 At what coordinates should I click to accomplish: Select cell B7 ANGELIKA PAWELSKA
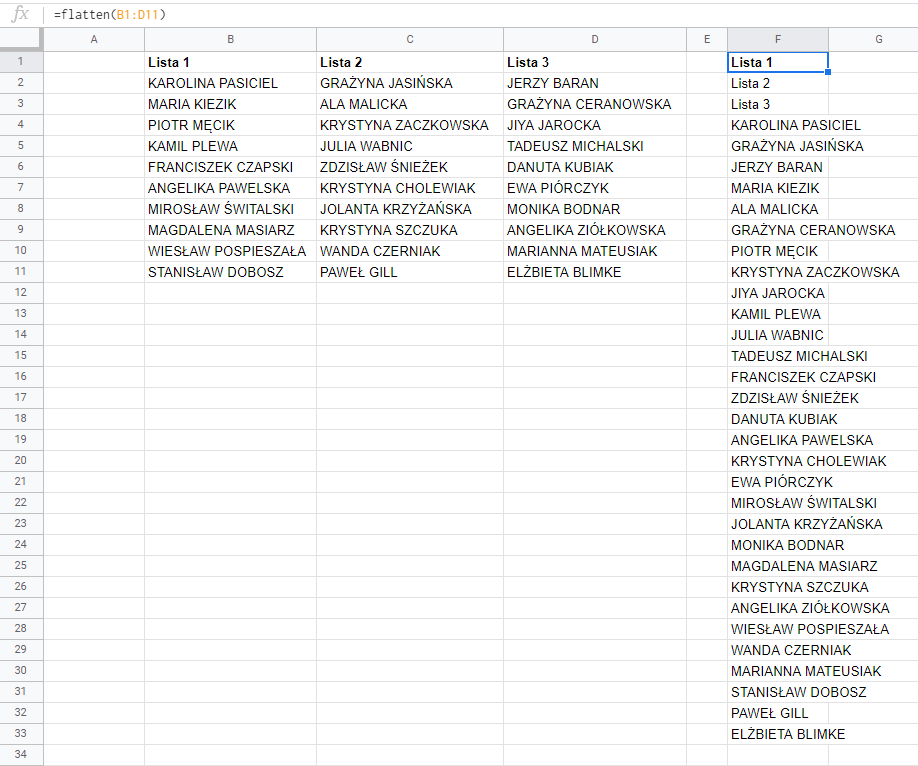coord(230,188)
